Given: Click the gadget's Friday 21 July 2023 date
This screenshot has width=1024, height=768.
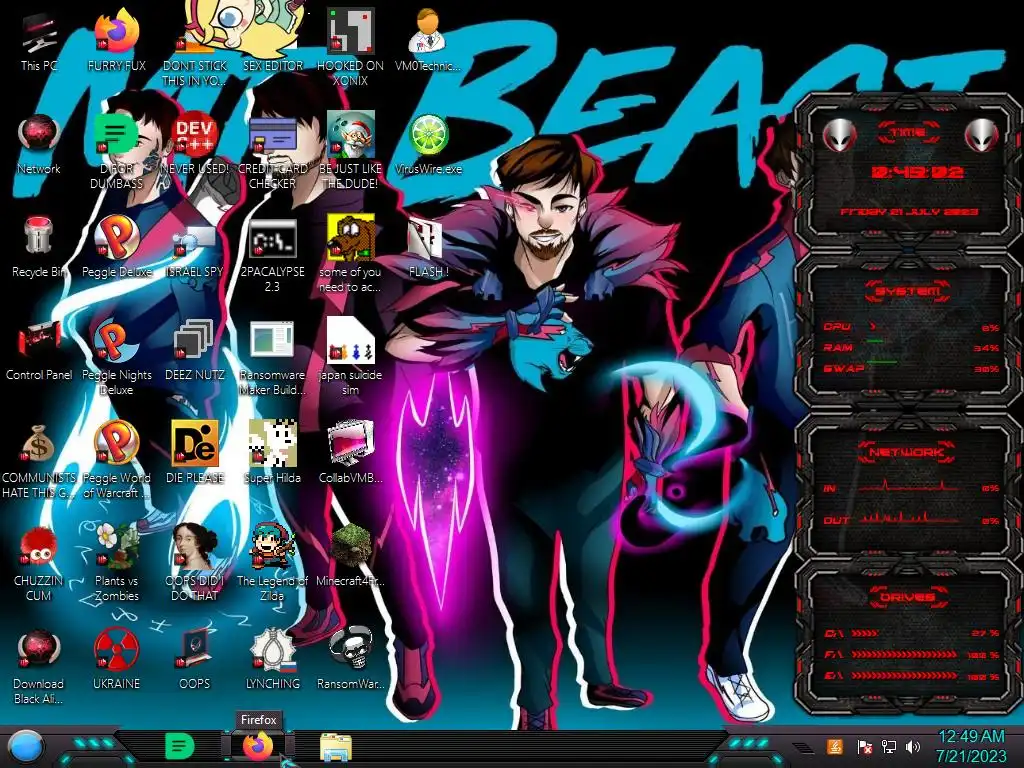Looking at the screenshot, I should point(908,212).
